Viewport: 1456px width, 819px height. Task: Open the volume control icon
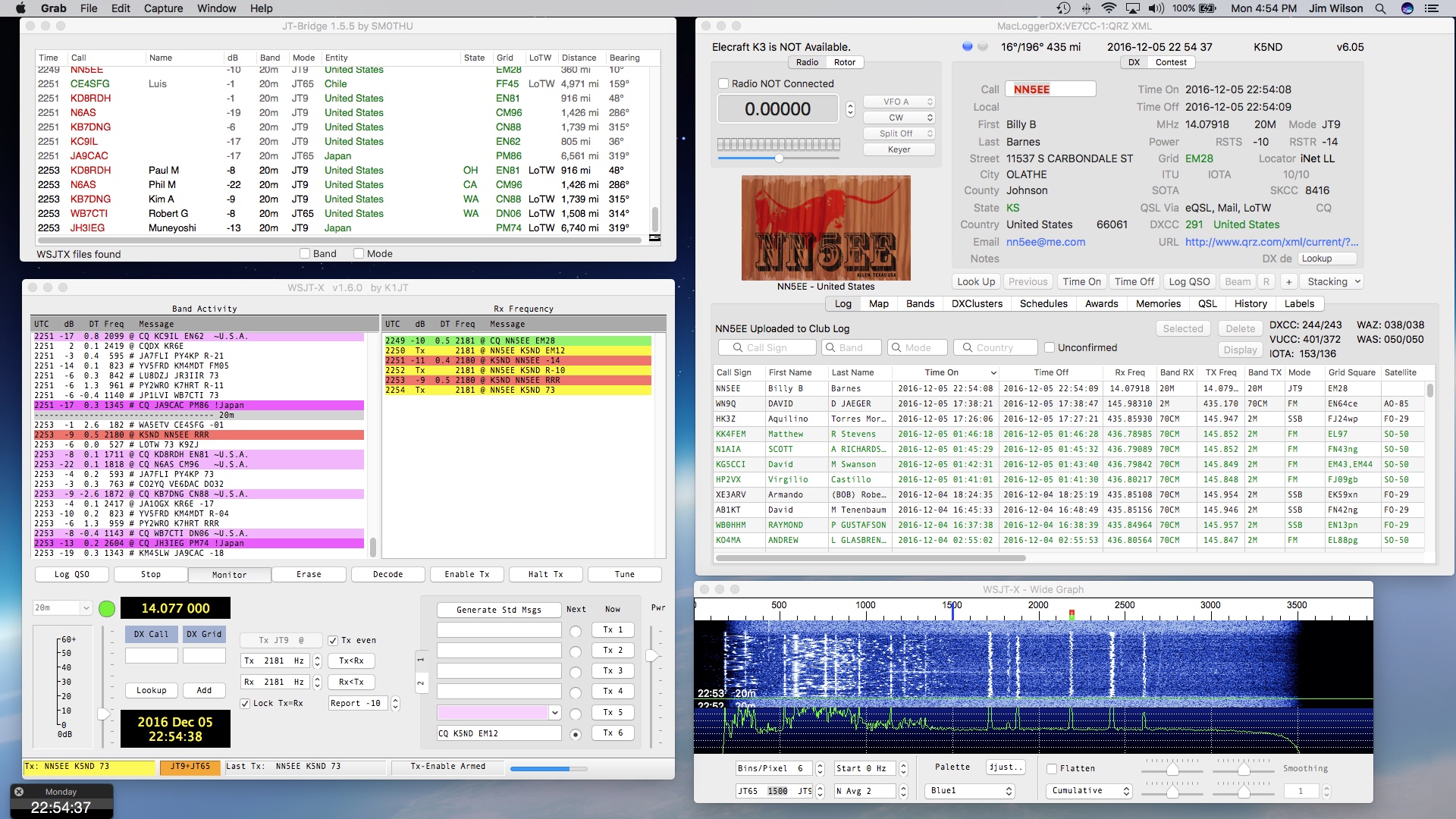[1156, 8]
